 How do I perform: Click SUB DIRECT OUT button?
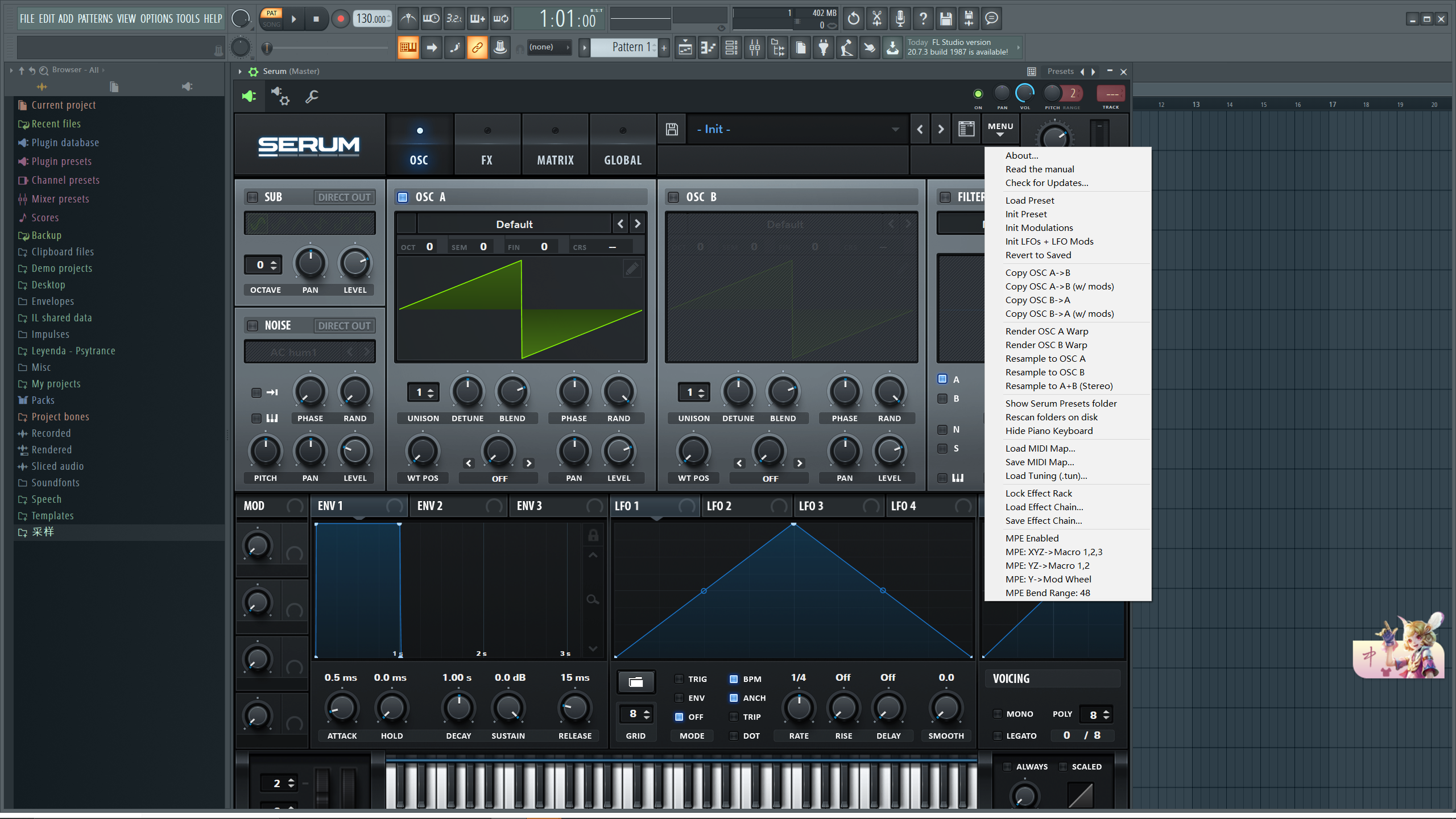click(x=344, y=197)
